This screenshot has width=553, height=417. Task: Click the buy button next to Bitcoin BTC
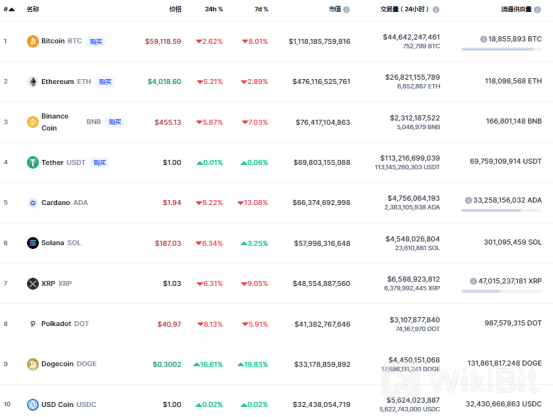96,42
